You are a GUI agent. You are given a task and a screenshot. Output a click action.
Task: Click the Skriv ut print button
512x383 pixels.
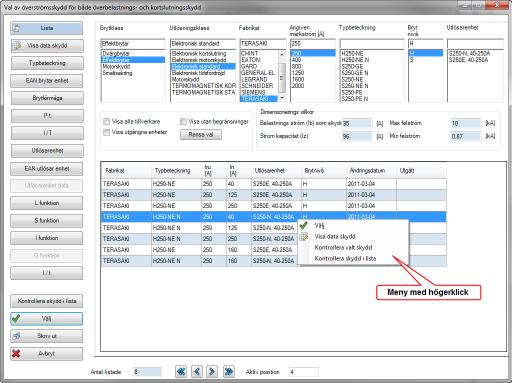coord(47,336)
